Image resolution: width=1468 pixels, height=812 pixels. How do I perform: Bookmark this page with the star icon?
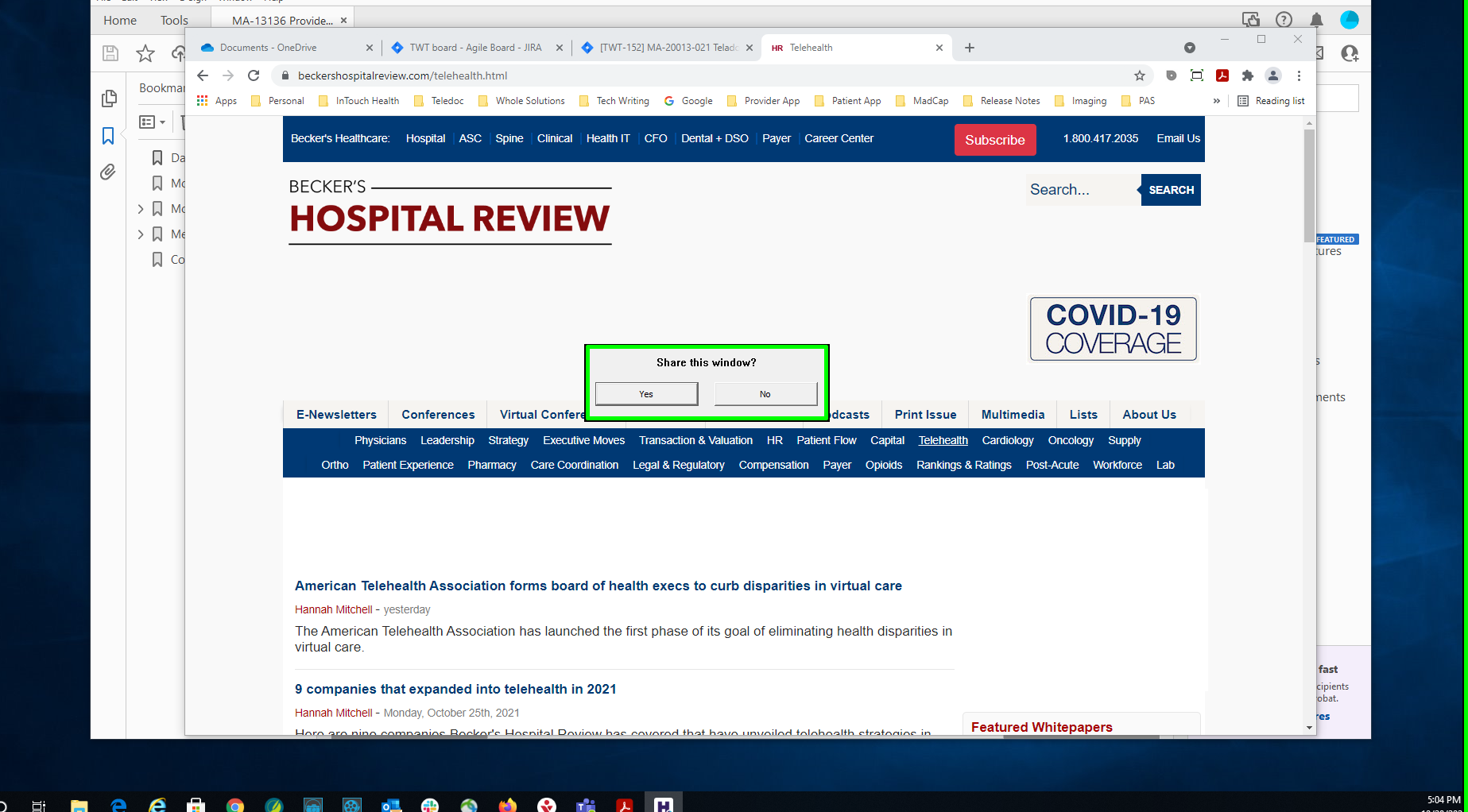click(1140, 75)
